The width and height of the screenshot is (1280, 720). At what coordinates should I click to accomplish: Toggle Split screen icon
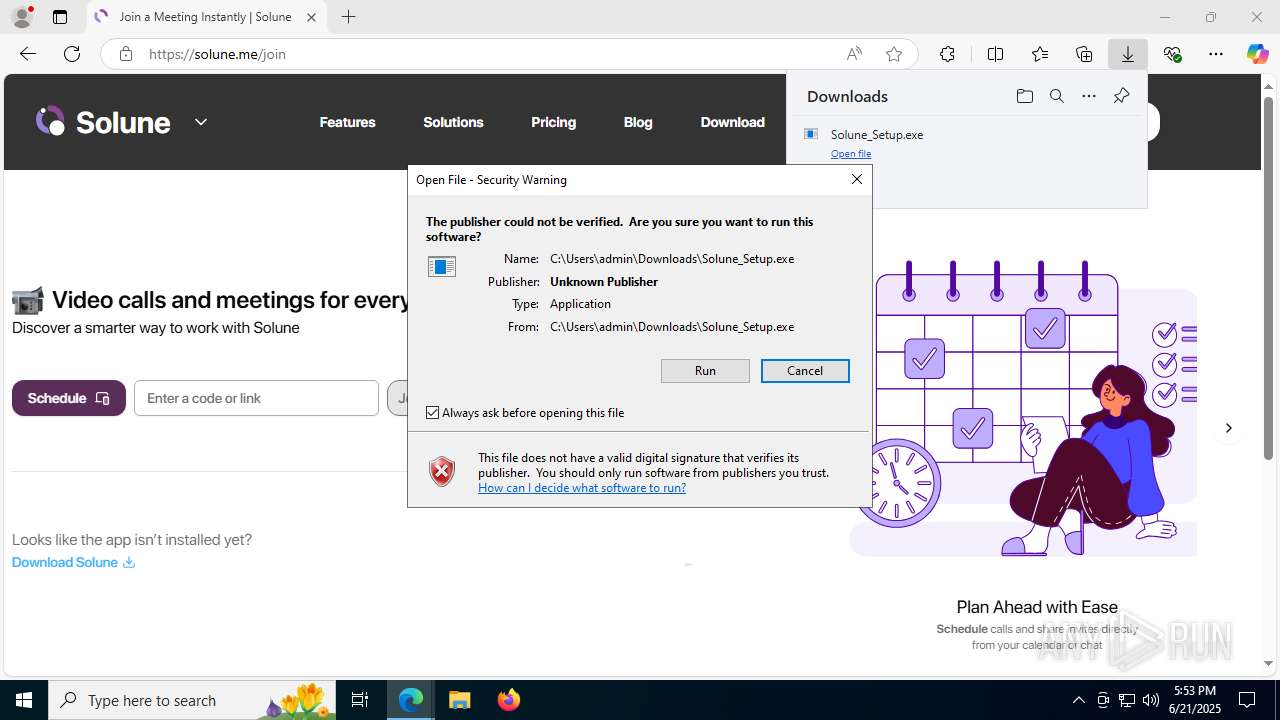[995, 54]
